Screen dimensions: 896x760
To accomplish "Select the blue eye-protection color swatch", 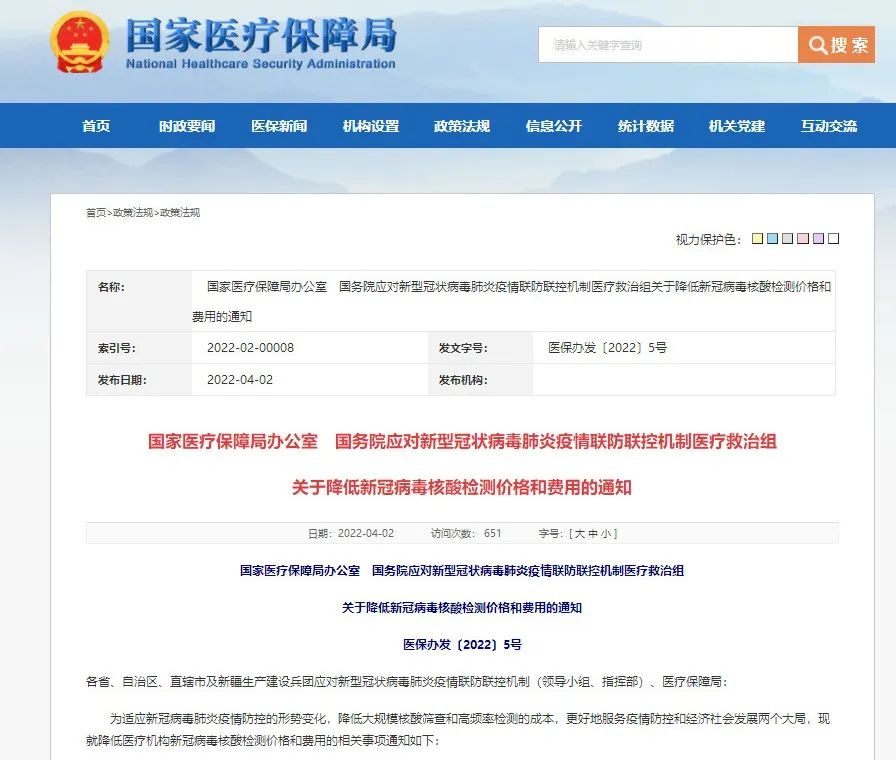I will [x=773, y=238].
